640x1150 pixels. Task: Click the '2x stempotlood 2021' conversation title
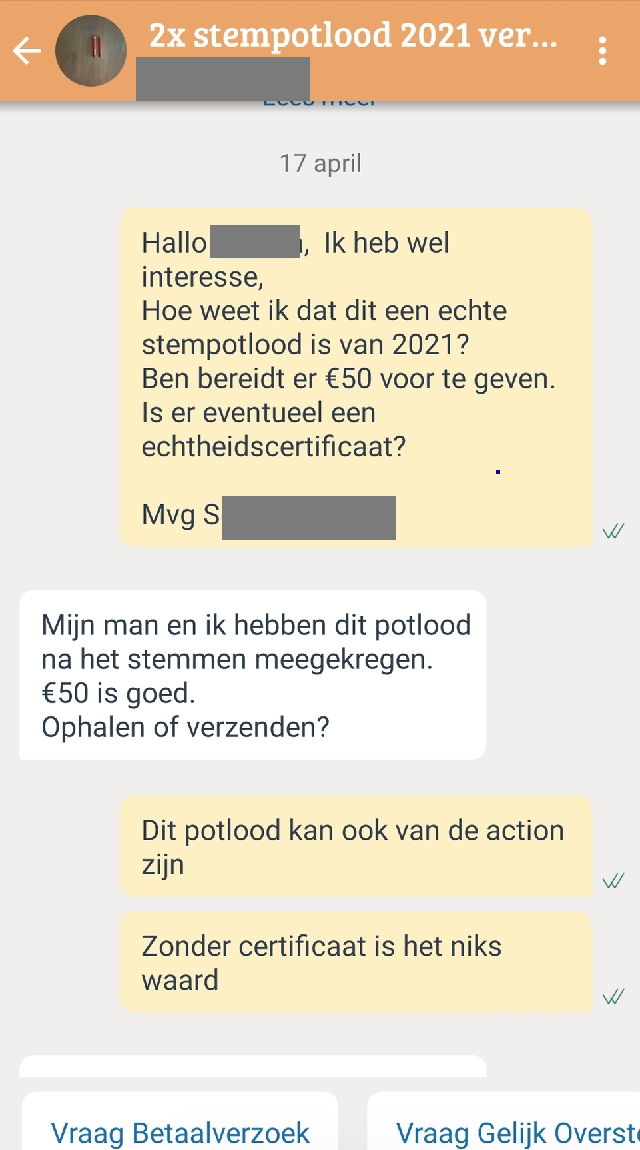[x=353, y=38]
